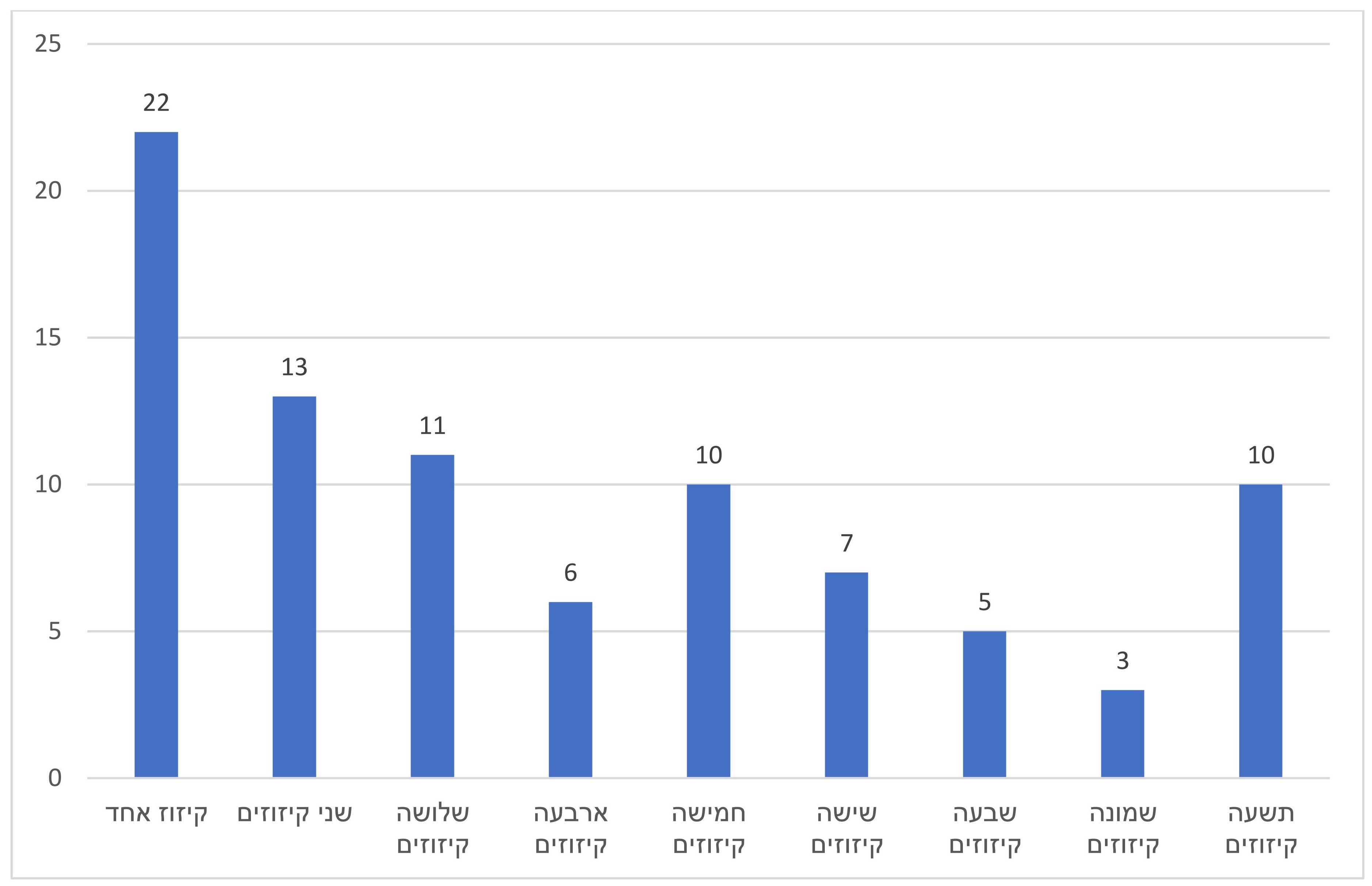Click the קיזוז אחד axis label

pos(156,814)
